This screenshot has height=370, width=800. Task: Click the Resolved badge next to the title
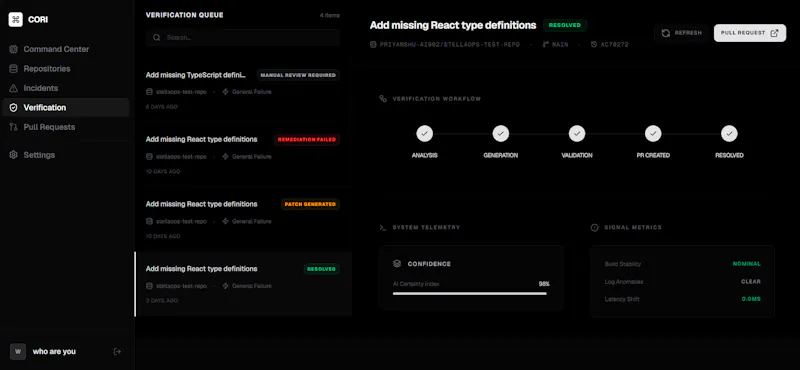pos(565,25)
